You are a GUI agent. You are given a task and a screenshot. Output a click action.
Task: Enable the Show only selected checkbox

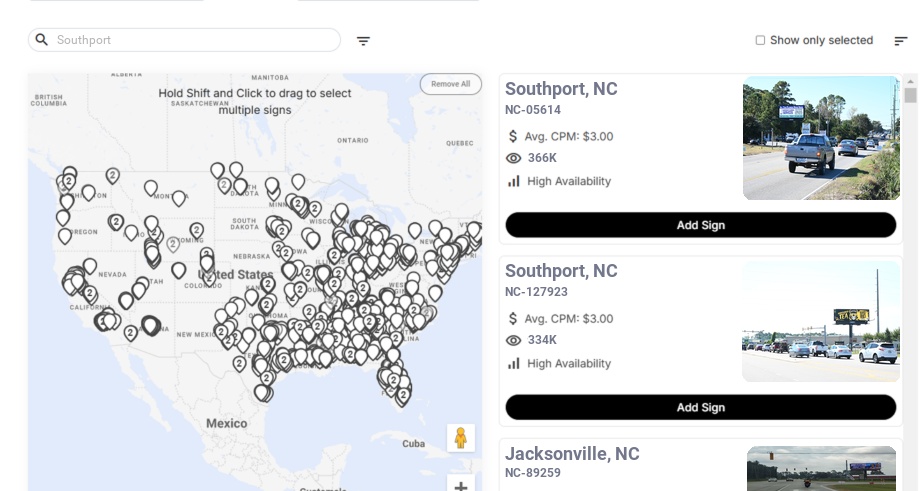tap(760, 41)
